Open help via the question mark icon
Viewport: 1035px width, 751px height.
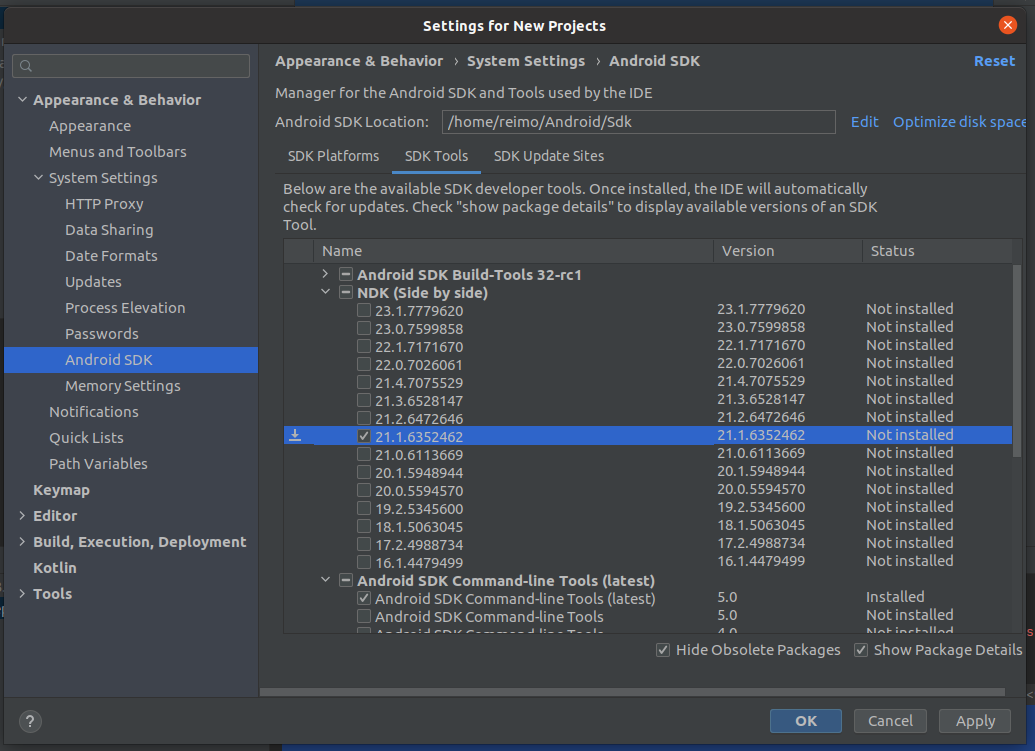click(x=29, y=721)
